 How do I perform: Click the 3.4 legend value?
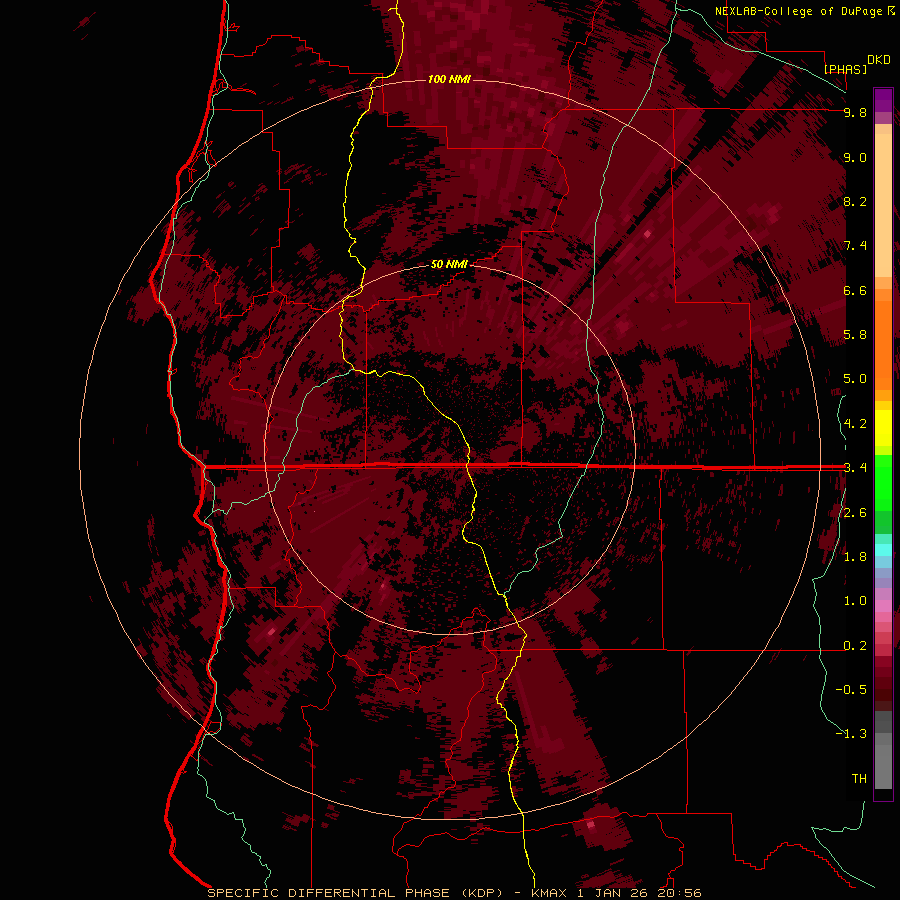pos(855,468)
